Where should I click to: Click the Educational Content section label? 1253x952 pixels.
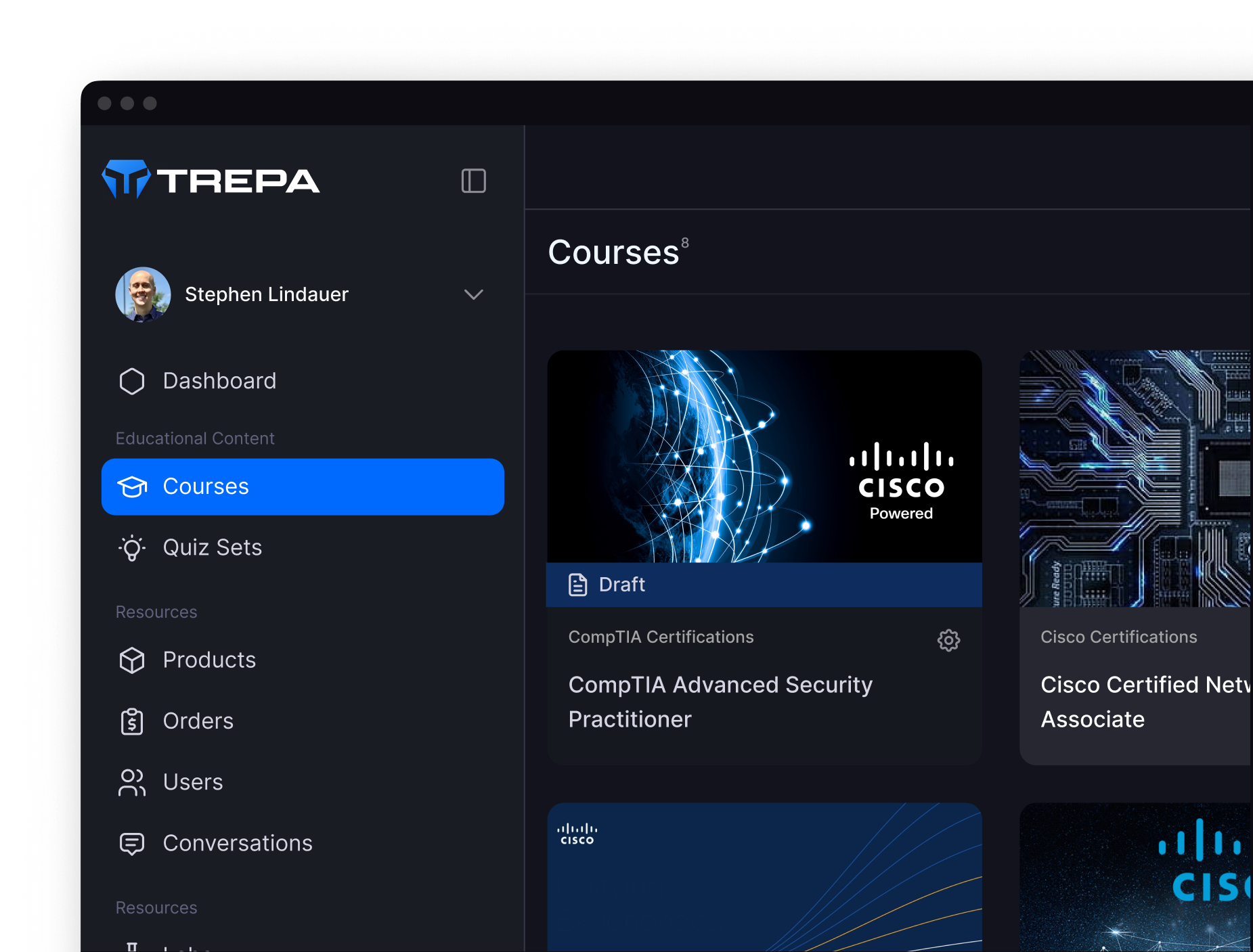coord(195,438)
